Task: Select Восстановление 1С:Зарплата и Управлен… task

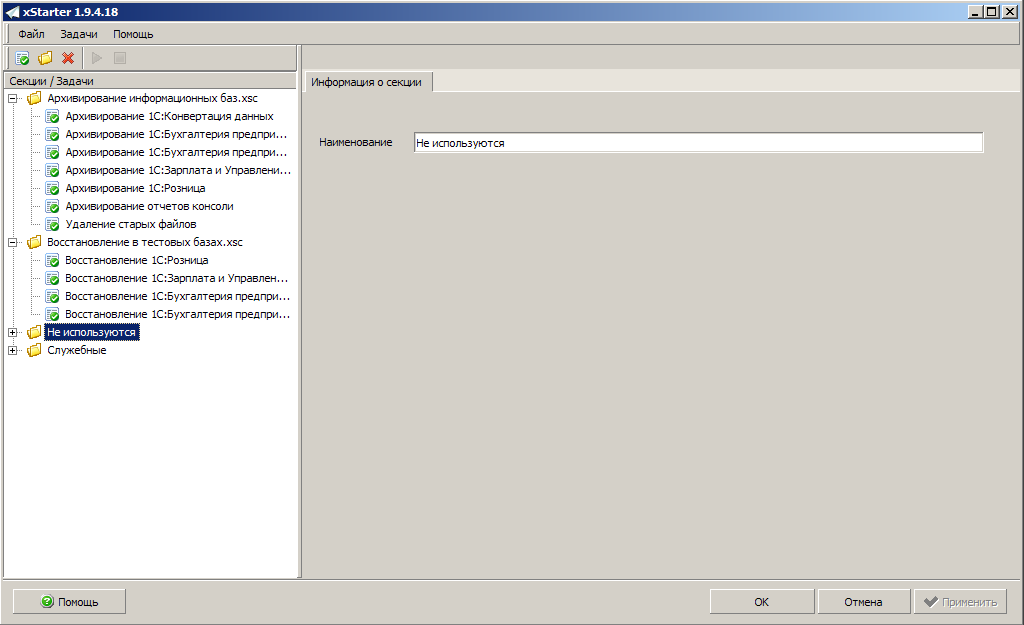Action: [176, 278]
